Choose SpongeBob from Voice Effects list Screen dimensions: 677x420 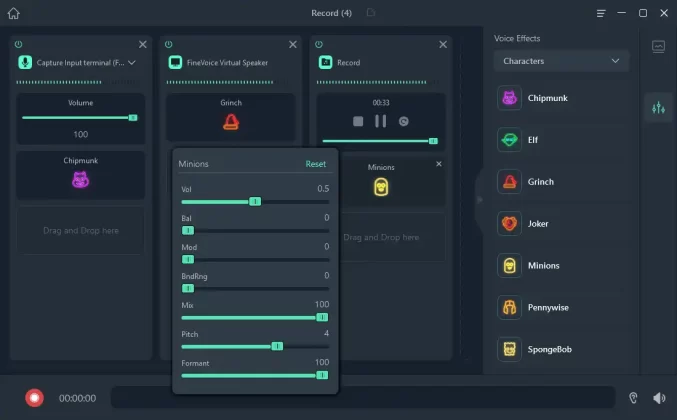pyautogui.click(x=561, y=349)
